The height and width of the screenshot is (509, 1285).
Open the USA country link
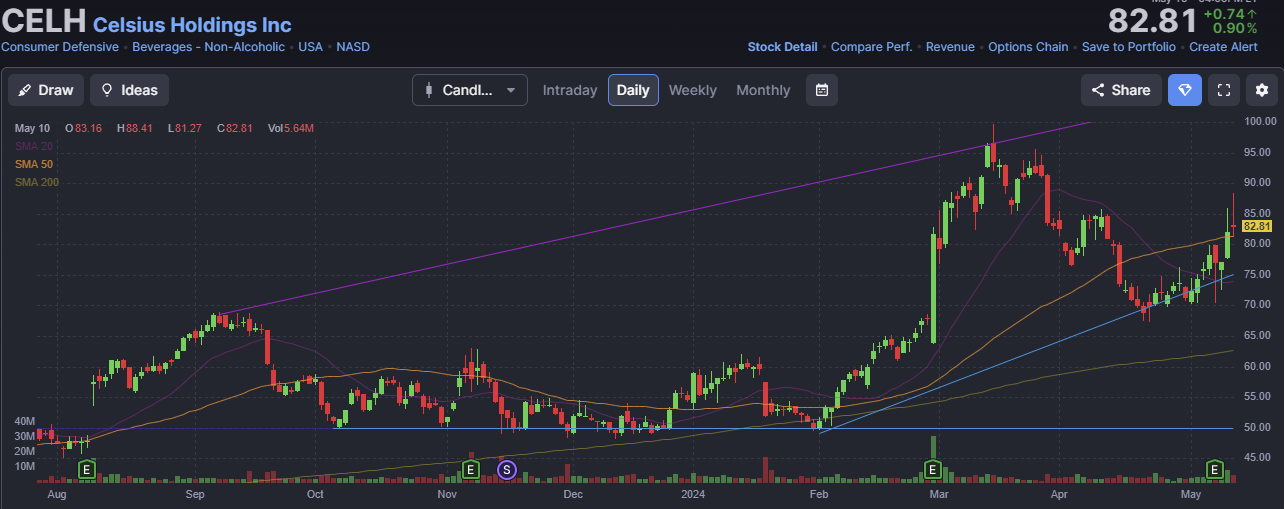pyautogui.click(x=310, y=47)
